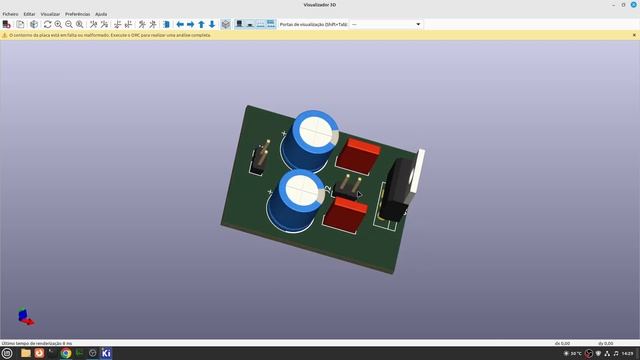
Task: Pan the board left with blue arrow
Action: [180, 24]
